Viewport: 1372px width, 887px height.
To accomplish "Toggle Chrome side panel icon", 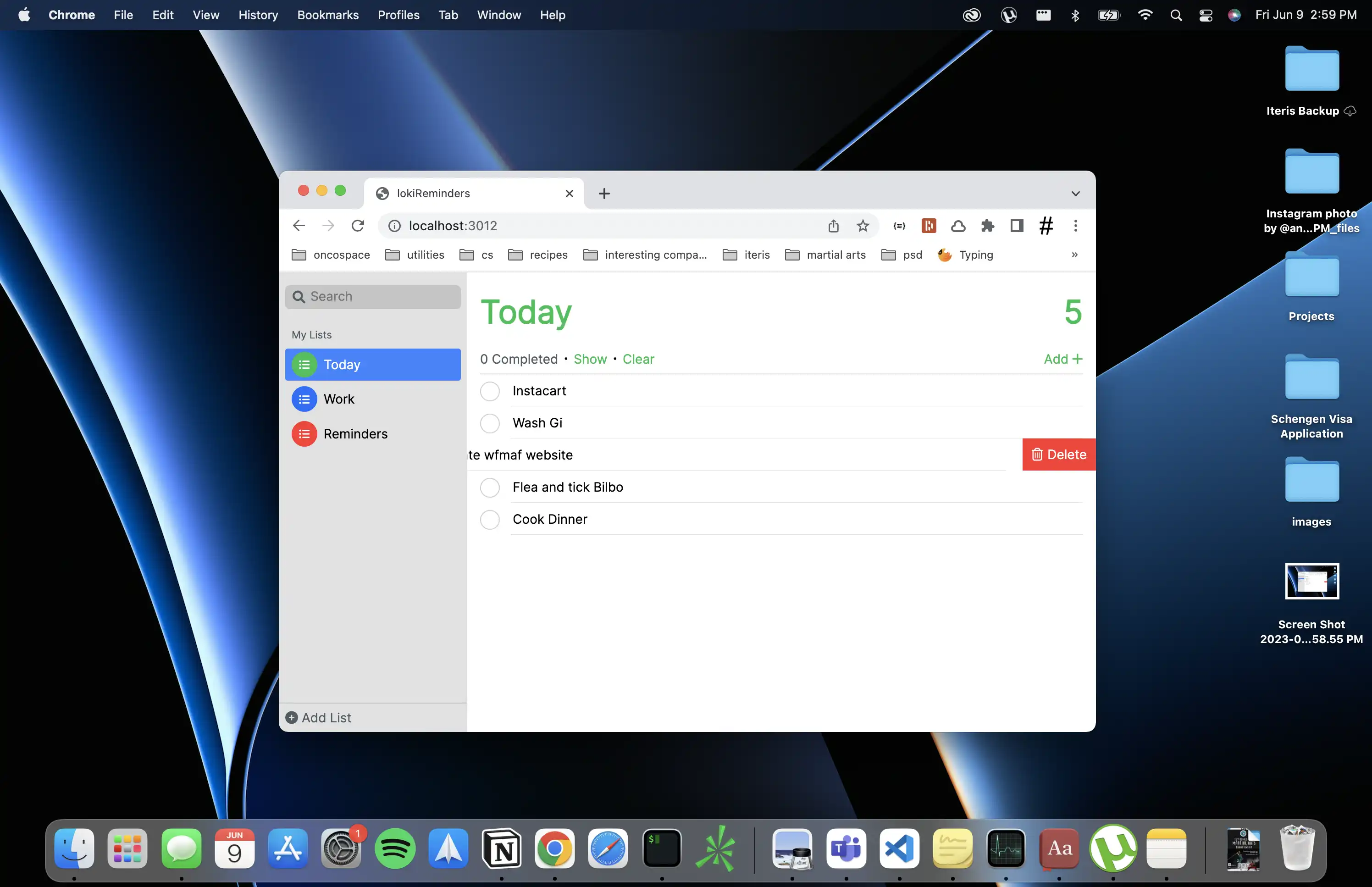I will pos(1017,226).
